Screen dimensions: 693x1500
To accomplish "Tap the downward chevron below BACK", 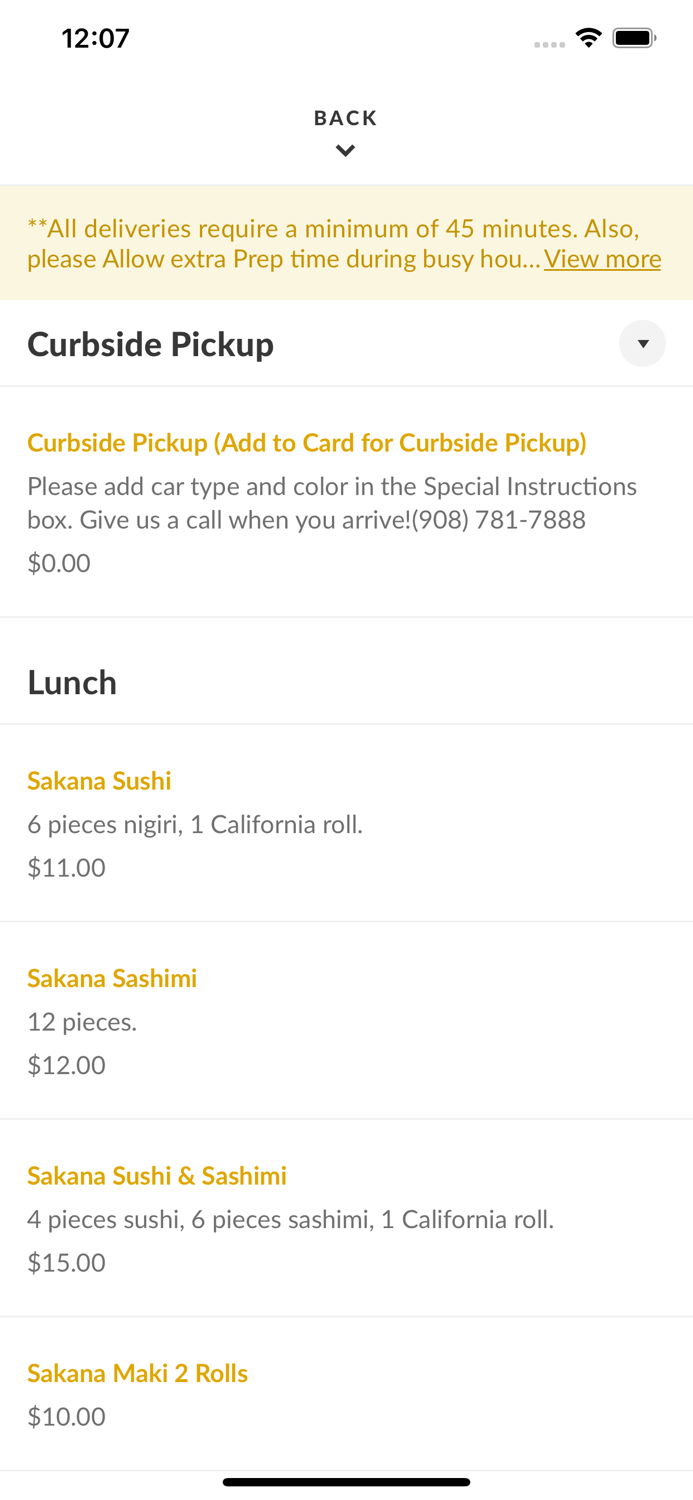I will point(345,150).
